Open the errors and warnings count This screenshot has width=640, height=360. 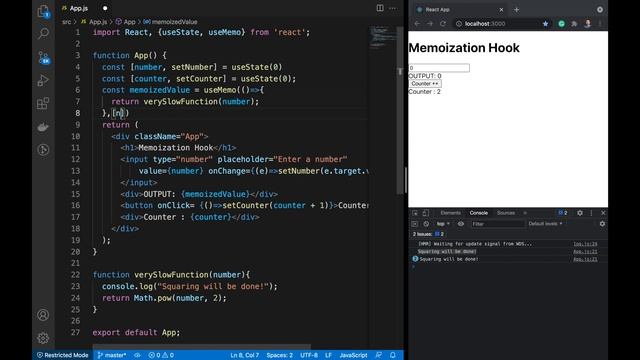tap(161, 355)
